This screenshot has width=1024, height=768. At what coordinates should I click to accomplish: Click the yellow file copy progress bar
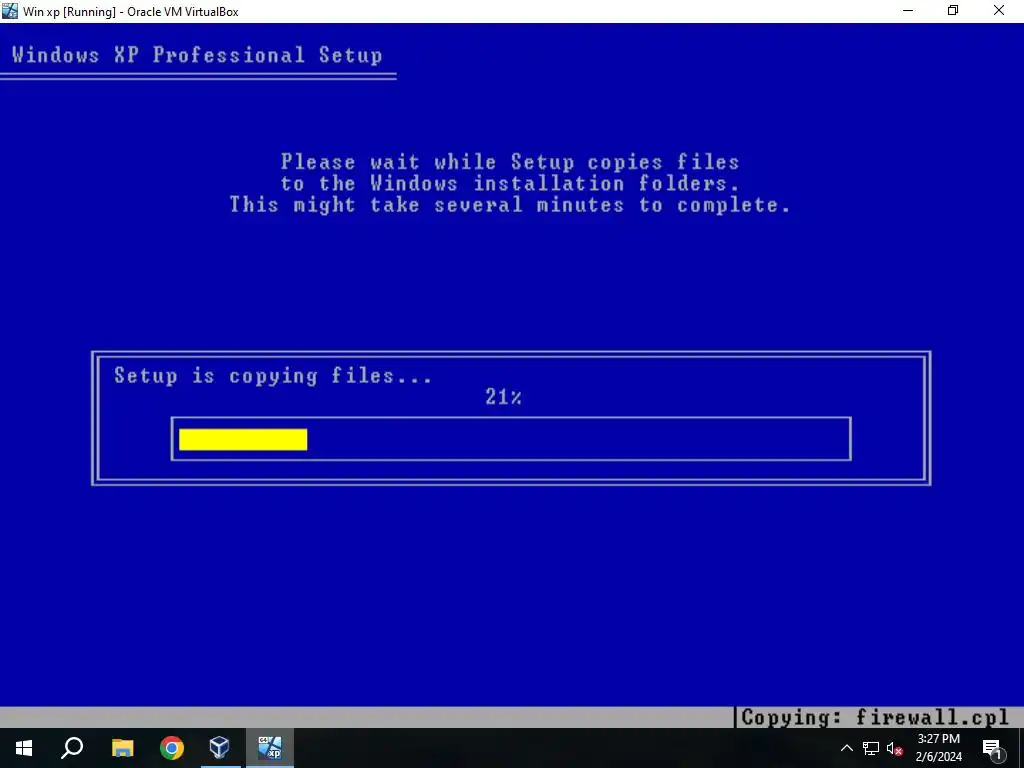(243, 440)
